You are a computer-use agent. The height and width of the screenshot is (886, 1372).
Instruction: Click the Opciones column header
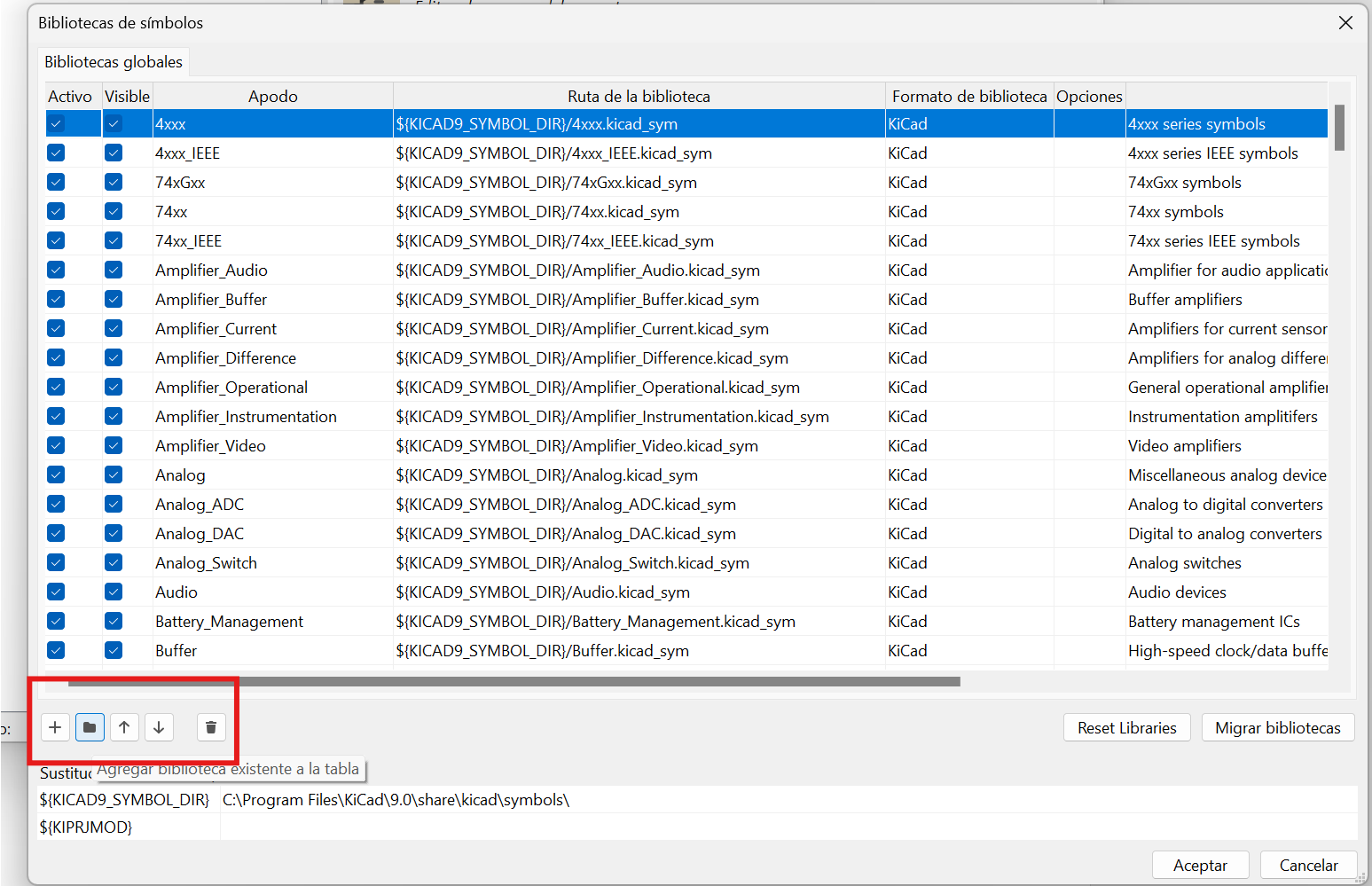pyautogui.click(x=1089, y=96)
